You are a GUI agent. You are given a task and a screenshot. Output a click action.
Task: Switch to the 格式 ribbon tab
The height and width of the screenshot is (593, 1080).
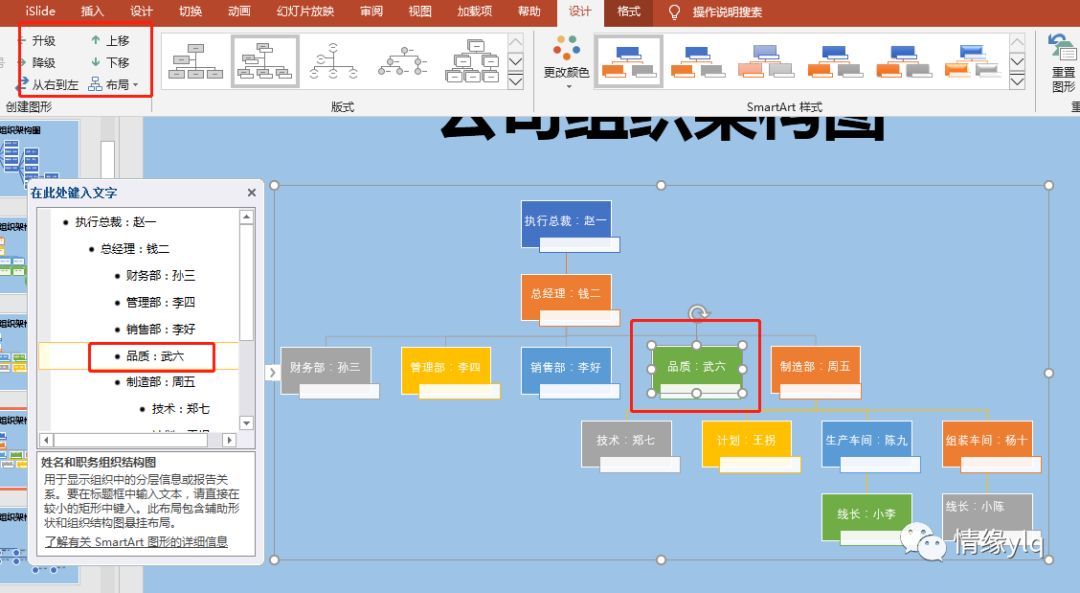tap(631, 12)
